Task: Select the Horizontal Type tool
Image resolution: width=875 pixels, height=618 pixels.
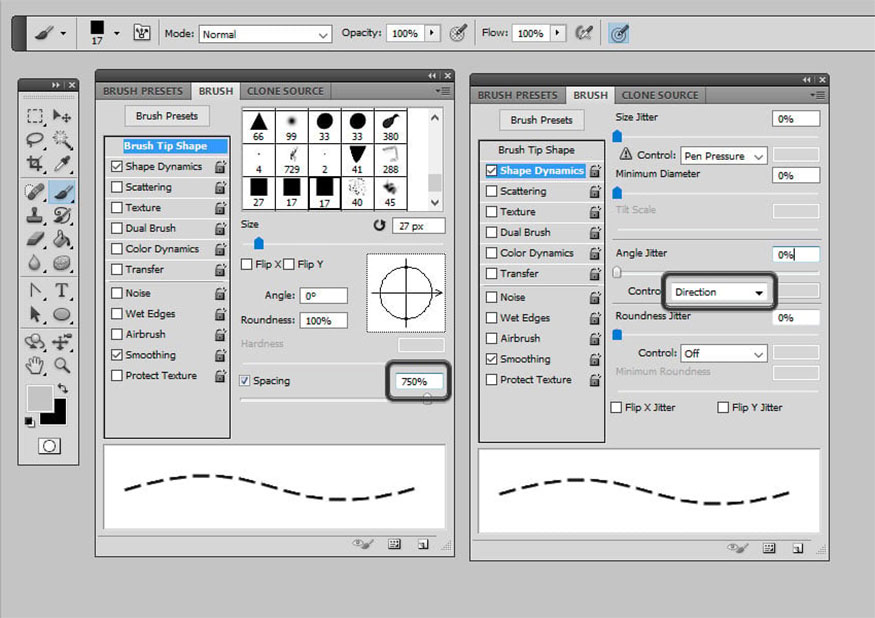Action: pyautogui.click(x=62, y=291)
